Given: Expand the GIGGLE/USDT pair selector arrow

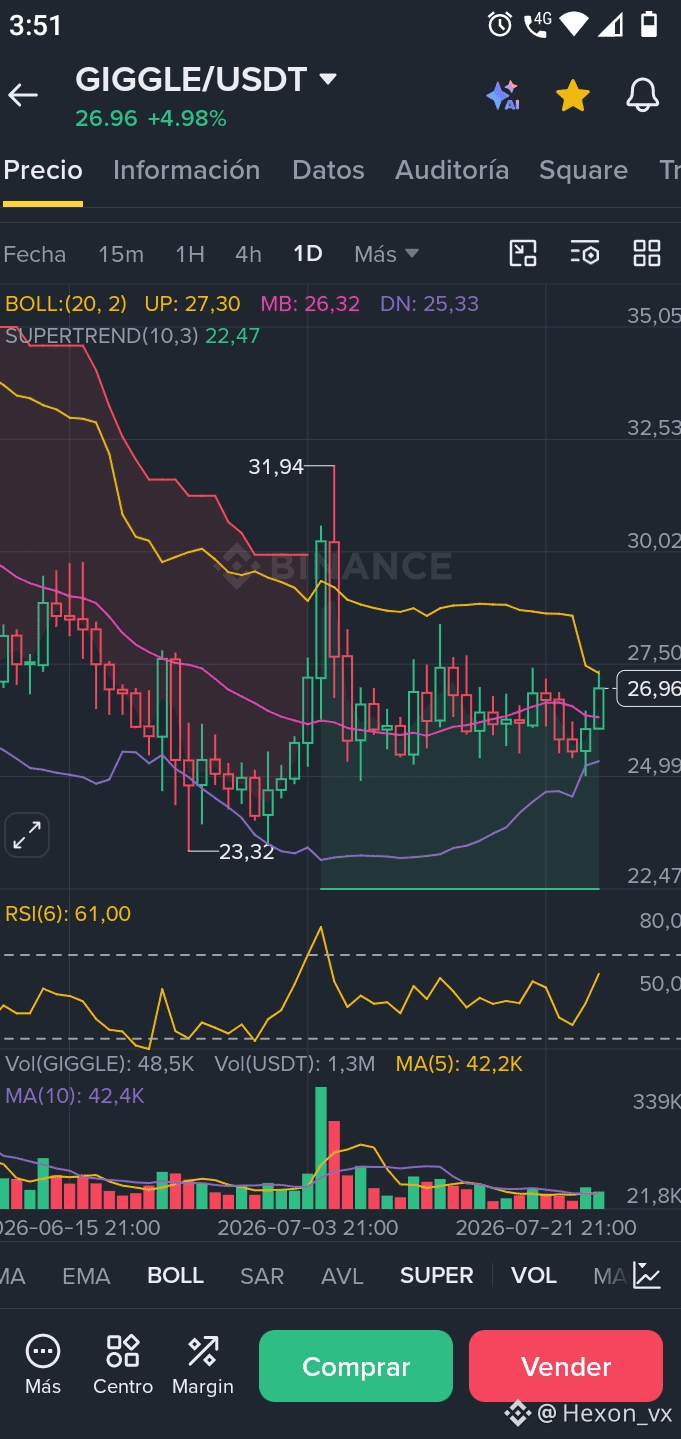Looking at the screenshot, I should pyautogui.click(x=328, y=79).
